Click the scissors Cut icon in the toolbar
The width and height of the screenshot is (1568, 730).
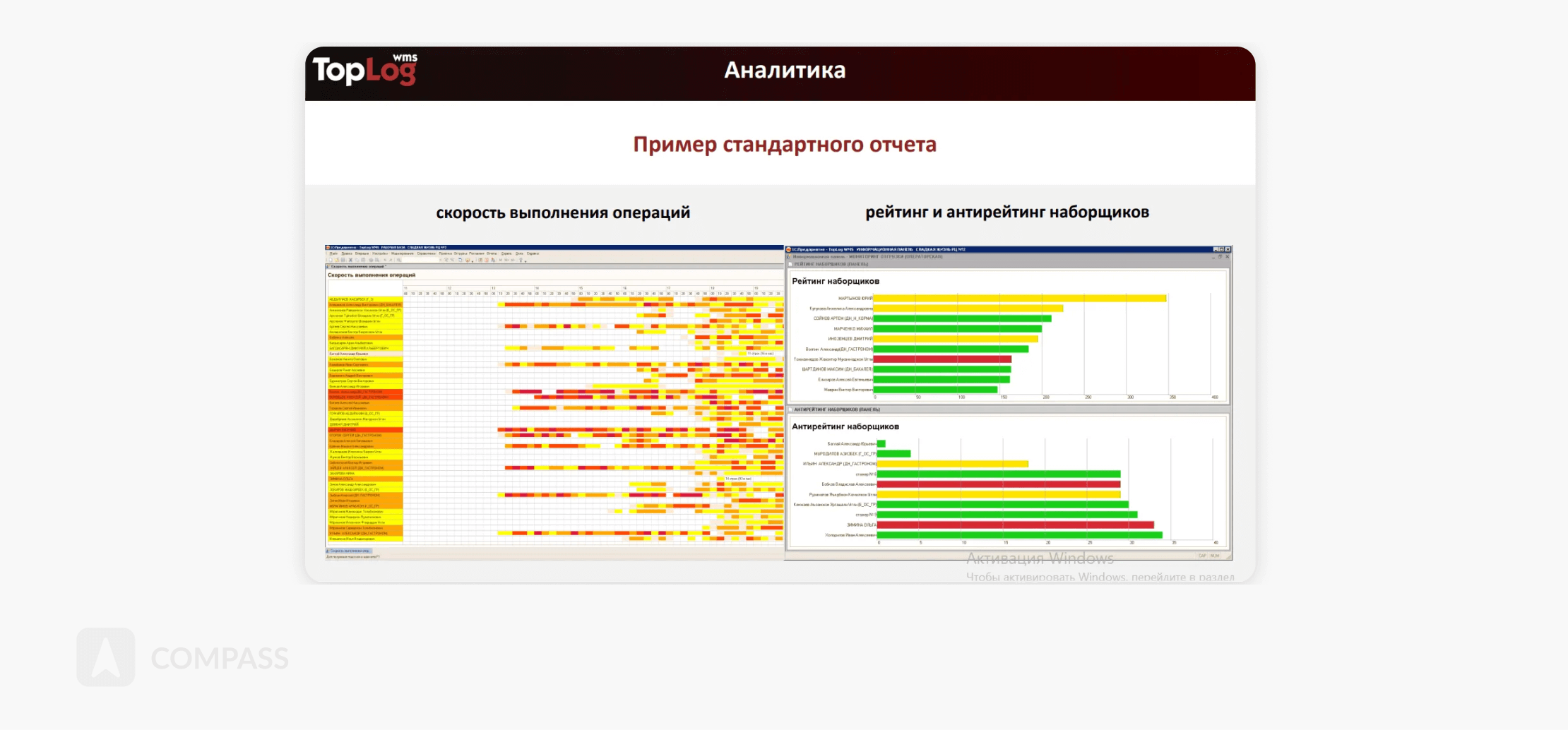[350, 260]
